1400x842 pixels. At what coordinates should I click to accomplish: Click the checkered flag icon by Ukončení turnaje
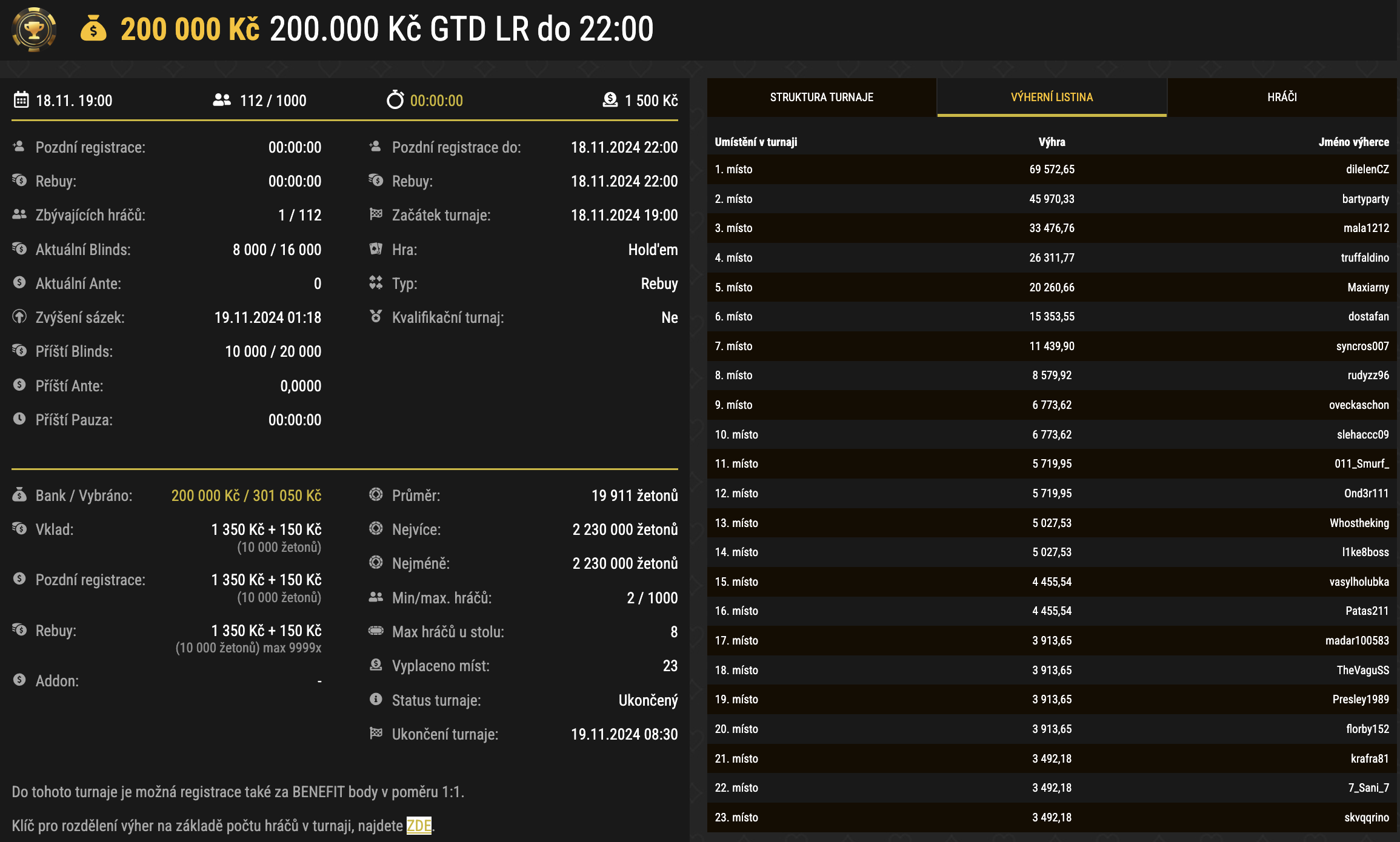pos(376,734)
